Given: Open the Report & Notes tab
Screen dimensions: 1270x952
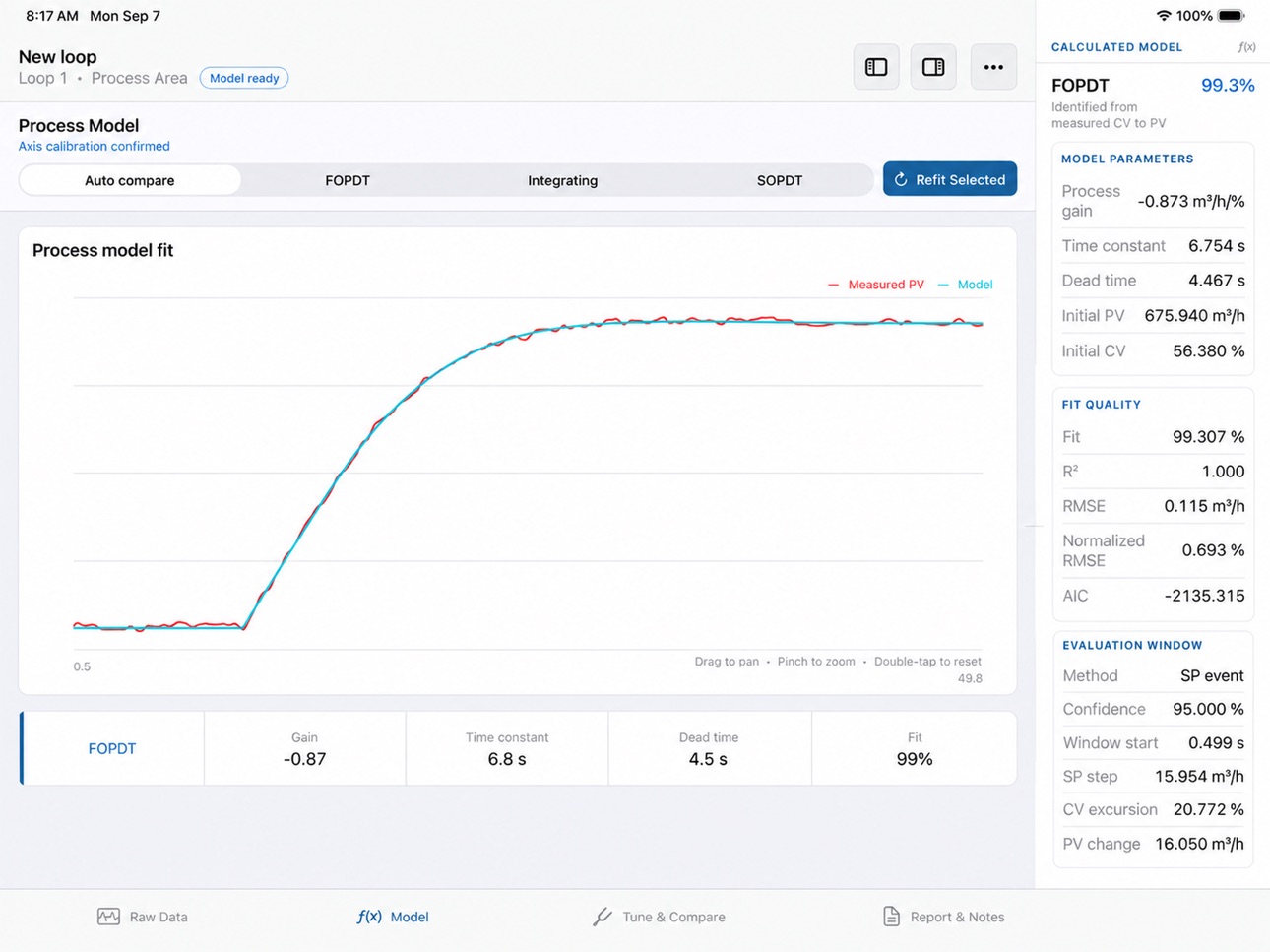Looking at the screenshot, I should (x=943, y=917).
